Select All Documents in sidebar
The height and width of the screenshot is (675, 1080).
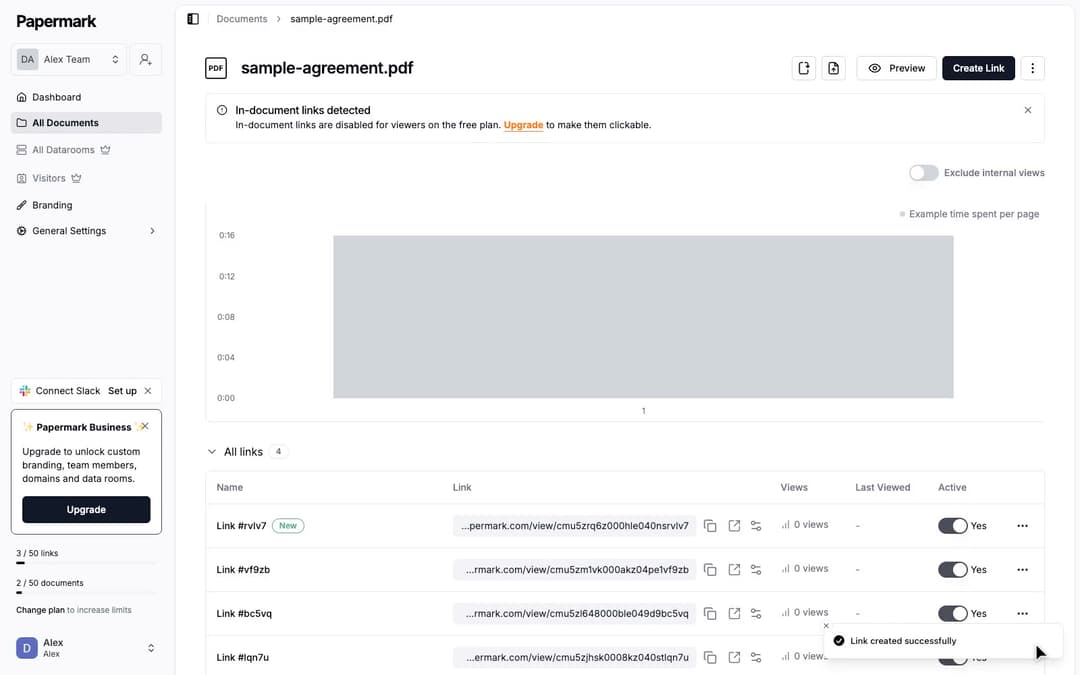pyautogui.click(x=86, y=123)
